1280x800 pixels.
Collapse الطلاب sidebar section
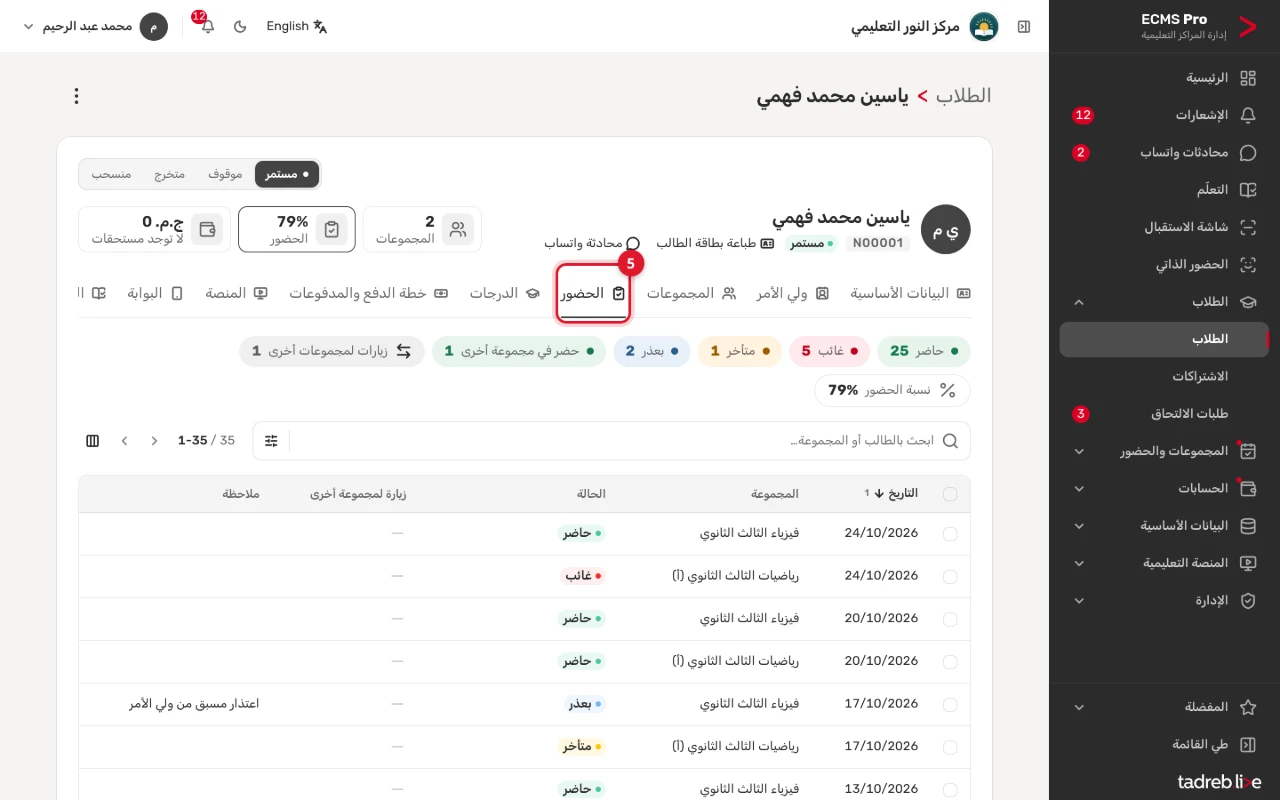point(1164,302)
